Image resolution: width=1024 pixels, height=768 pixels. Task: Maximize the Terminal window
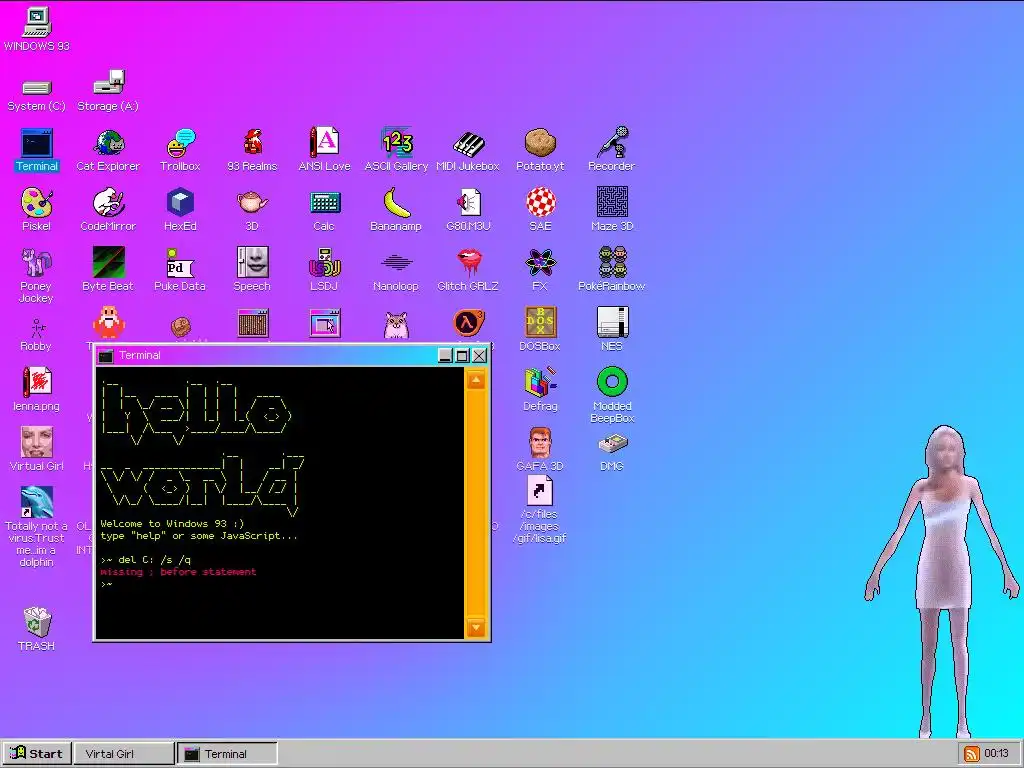click(462, 355)
